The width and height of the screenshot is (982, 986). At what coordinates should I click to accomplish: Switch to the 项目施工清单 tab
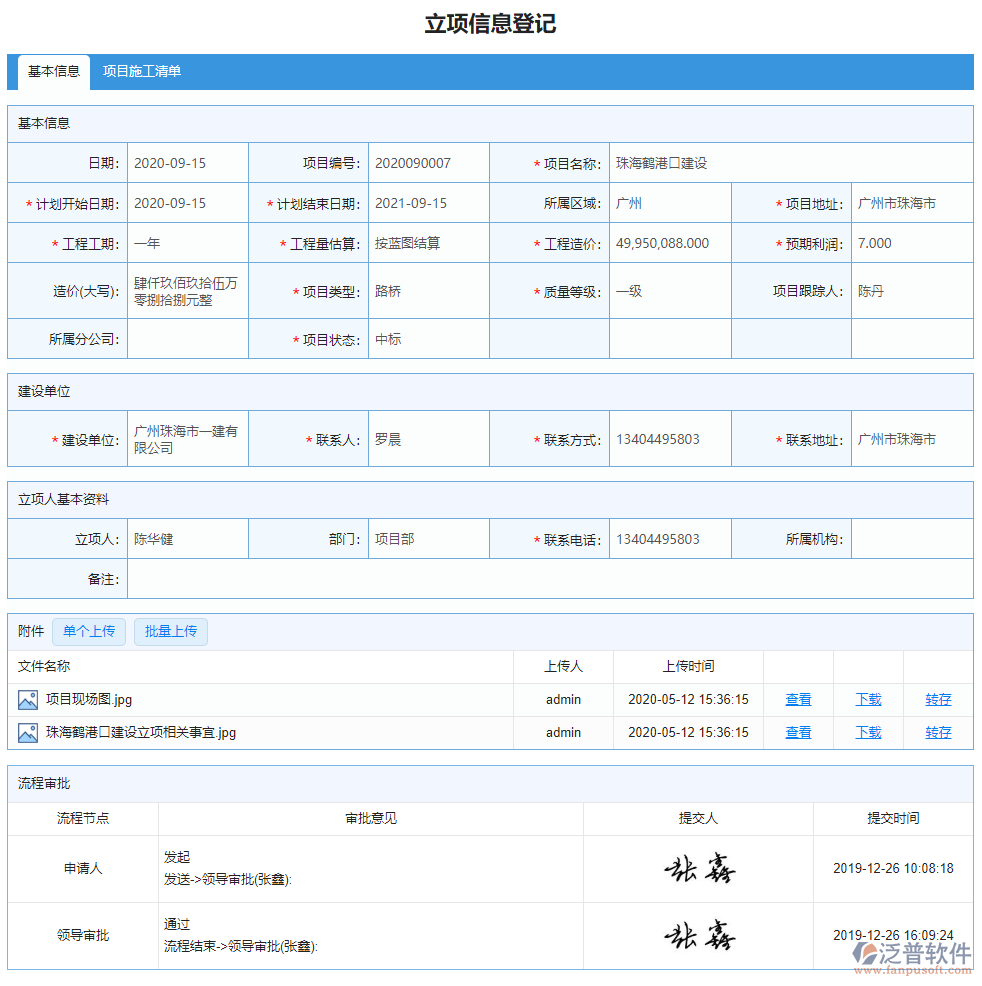[x=140, y=72]
